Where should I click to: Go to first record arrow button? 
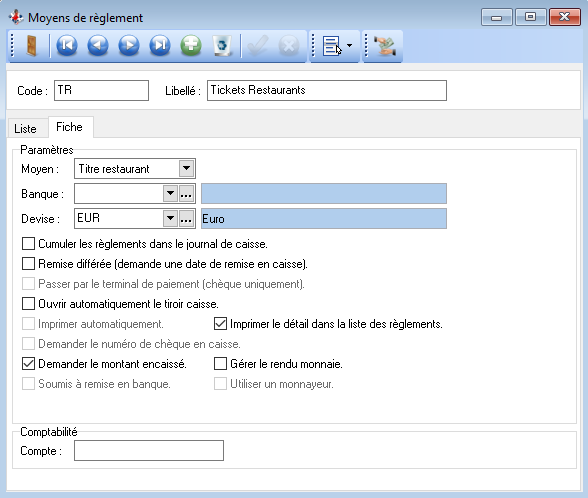[67, 46]
